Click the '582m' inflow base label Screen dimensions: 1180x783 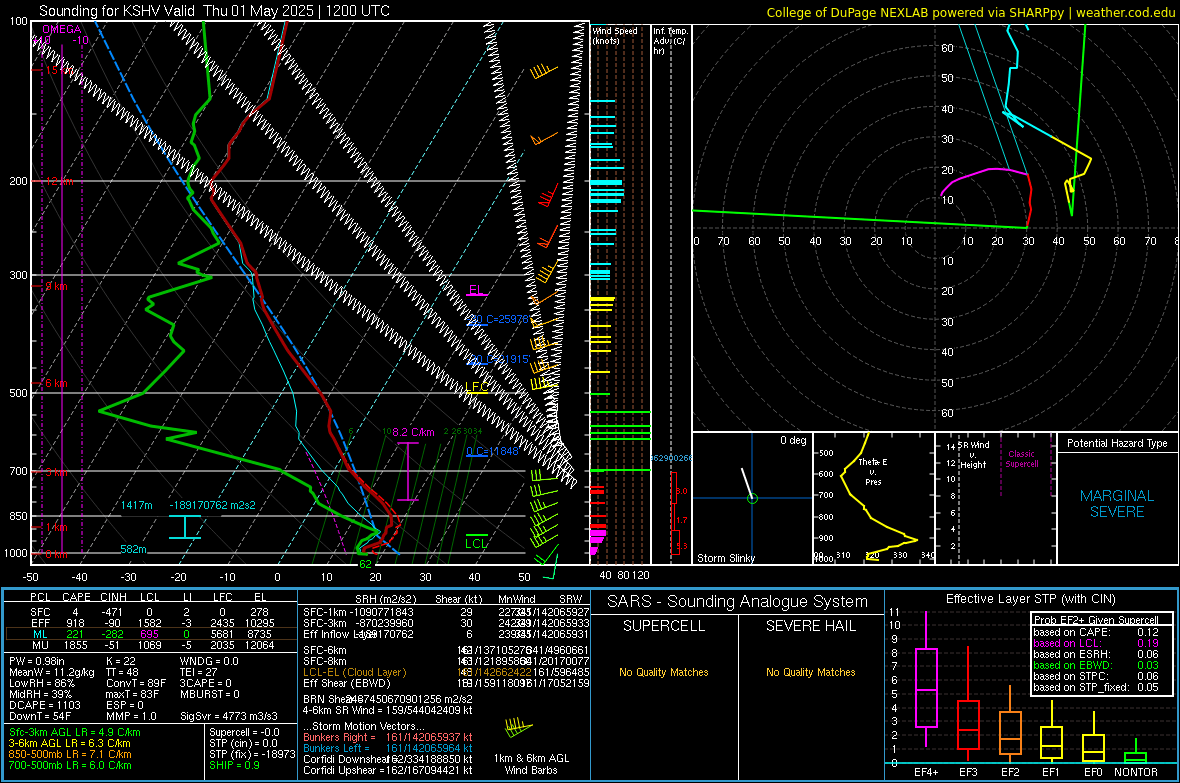pyautogui.click(x=133, y=549)
